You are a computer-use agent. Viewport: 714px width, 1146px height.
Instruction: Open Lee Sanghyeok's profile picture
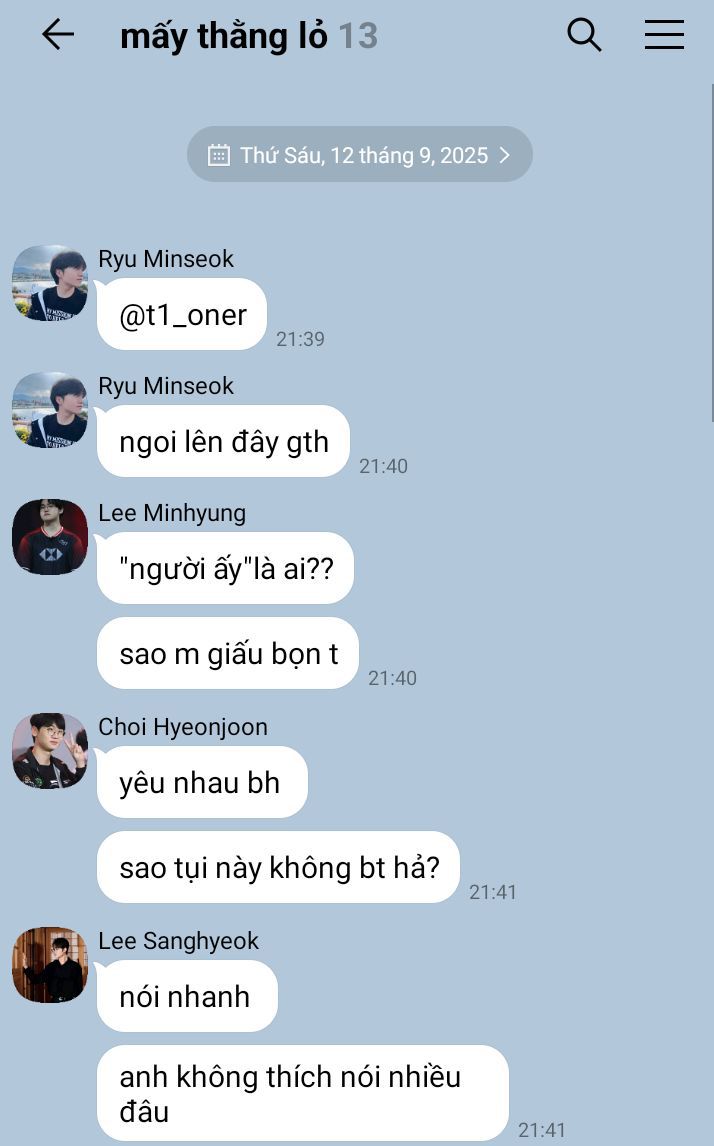(x=50, y=965)
